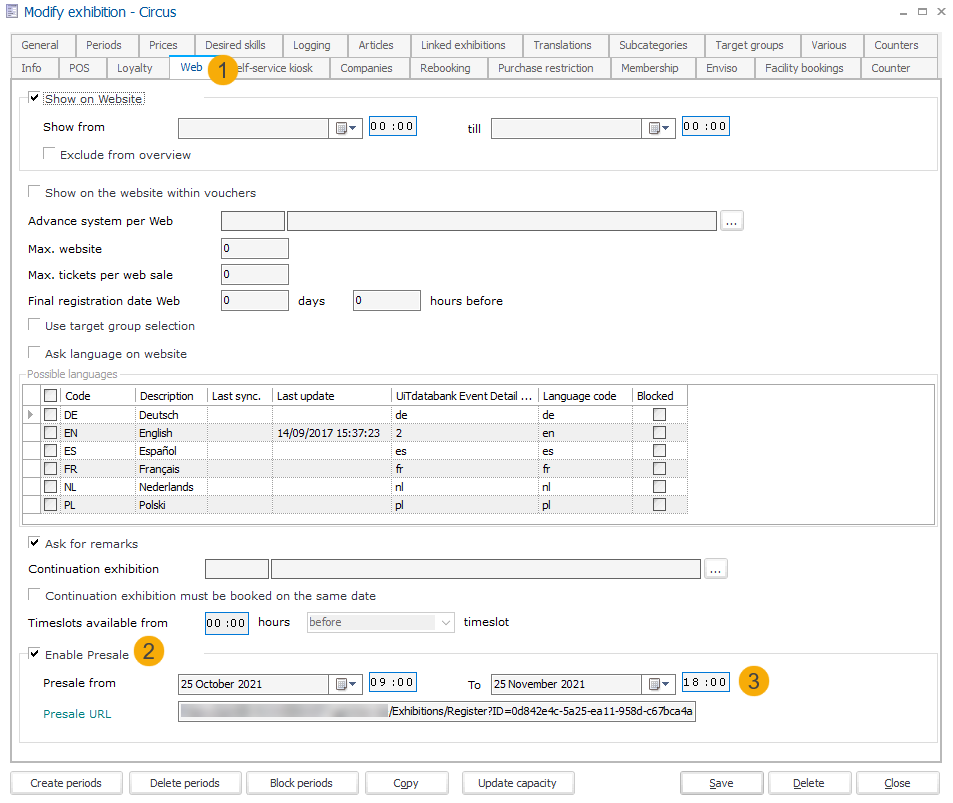The height and width of the screenshot is (803, 953).
Task: Open Presale from date calendar picker
Action: click(346, 684)
